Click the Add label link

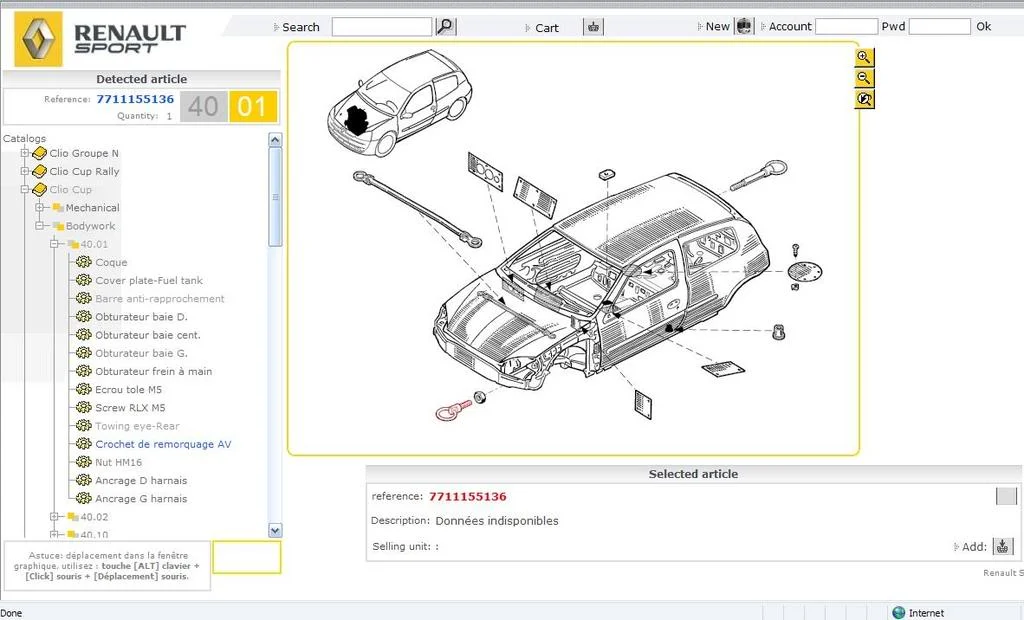pos(974,546)
